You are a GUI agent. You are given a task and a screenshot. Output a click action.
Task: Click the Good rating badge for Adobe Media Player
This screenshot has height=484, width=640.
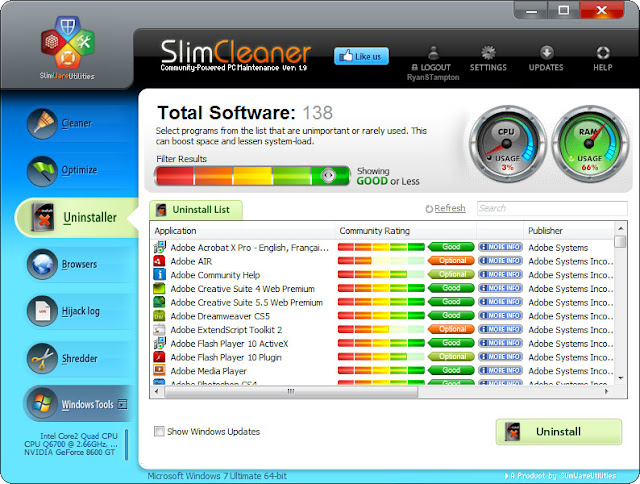coord(451,370)
